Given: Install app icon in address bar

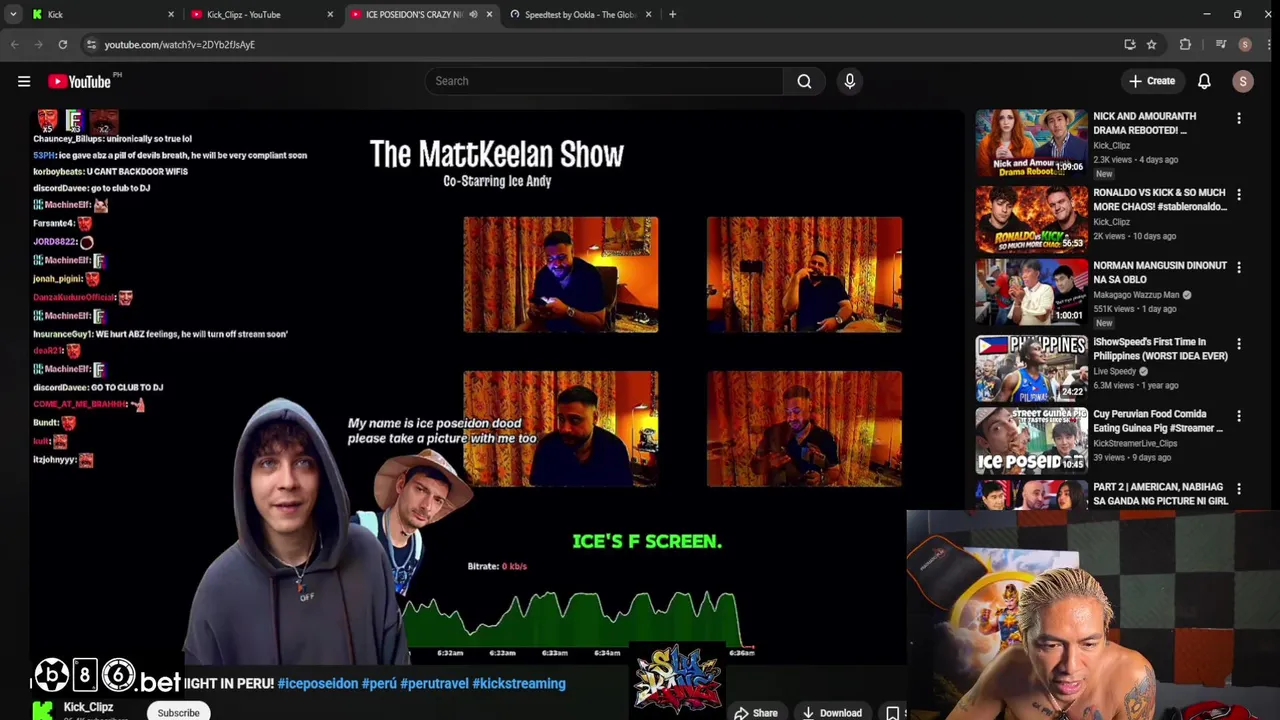Looking at the screenshot, I should (x=1130, y=44).
